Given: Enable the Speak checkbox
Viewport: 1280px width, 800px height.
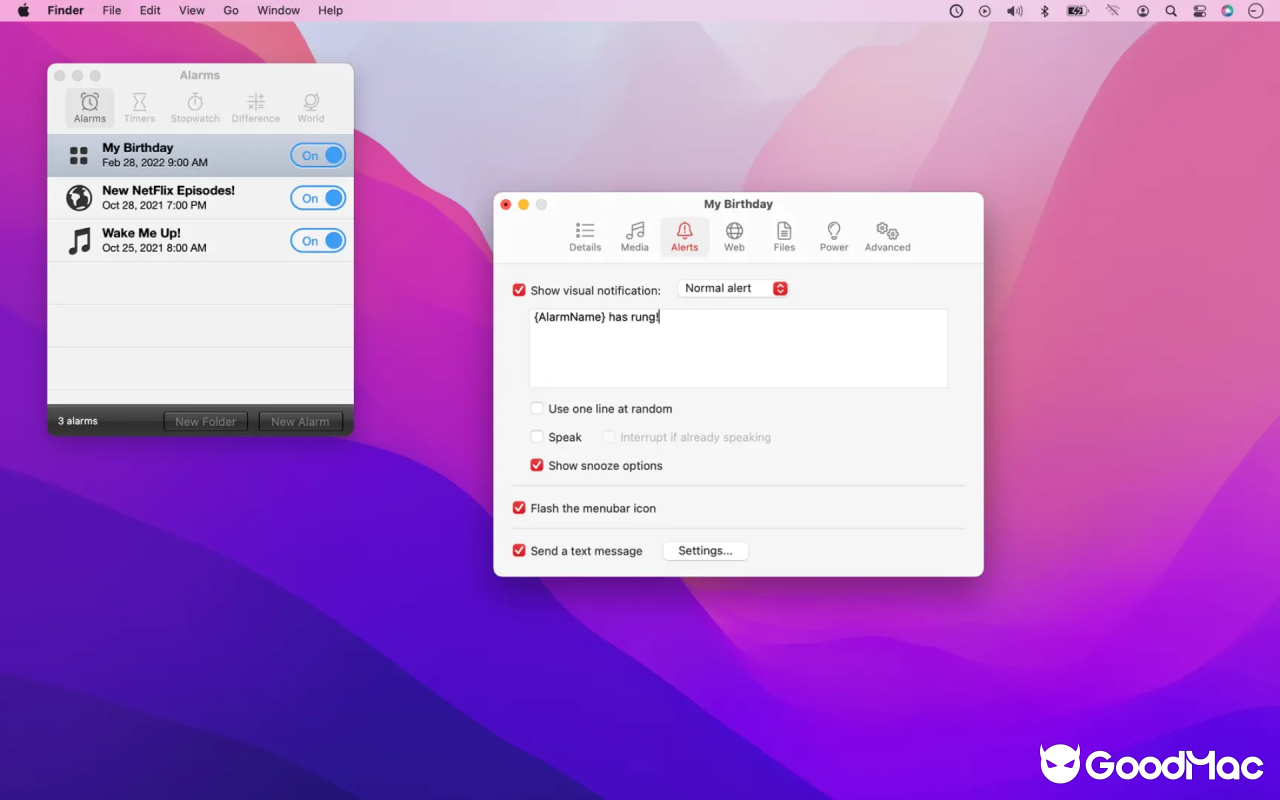Looking at the screenshot, I should pos(537,437).
